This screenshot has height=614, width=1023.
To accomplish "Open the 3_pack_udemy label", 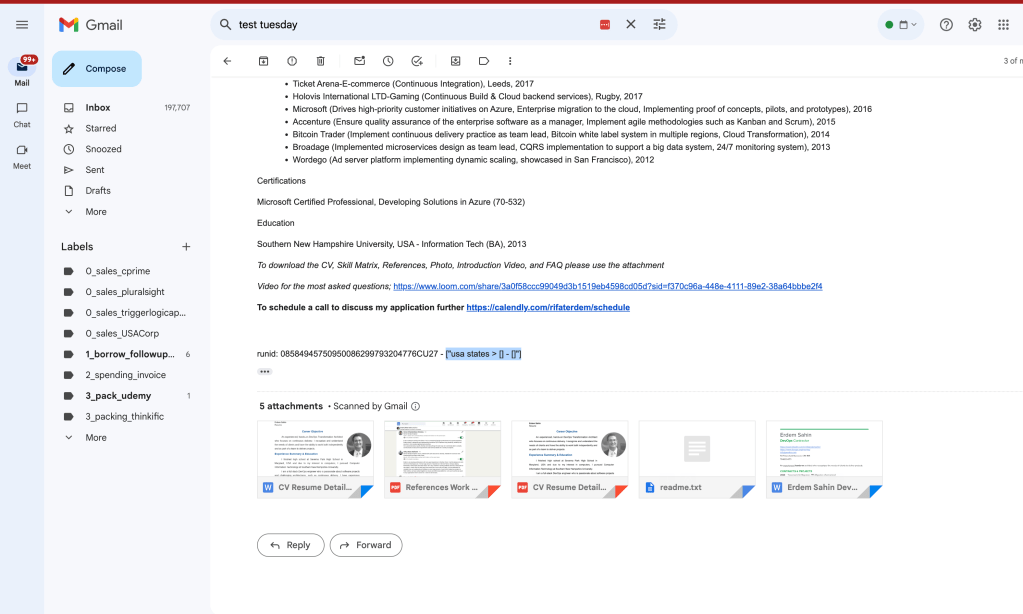I will 126,396.
